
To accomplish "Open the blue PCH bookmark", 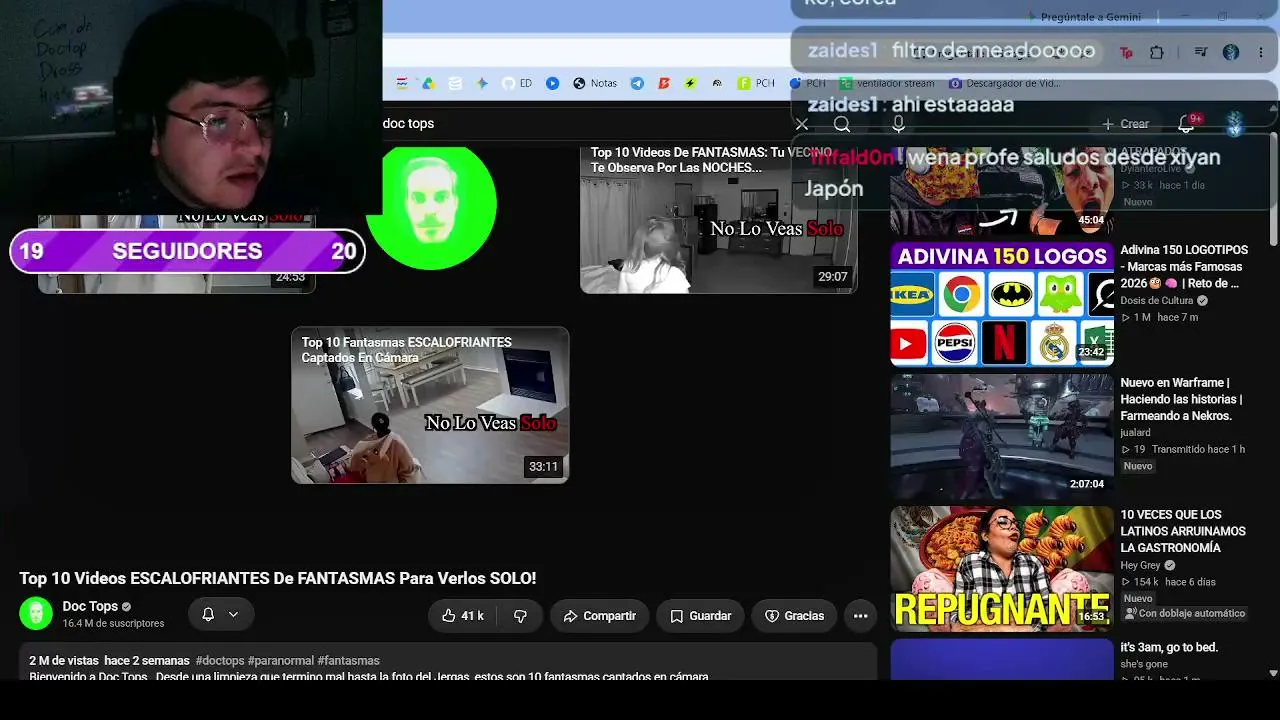I will click(808, 83).
